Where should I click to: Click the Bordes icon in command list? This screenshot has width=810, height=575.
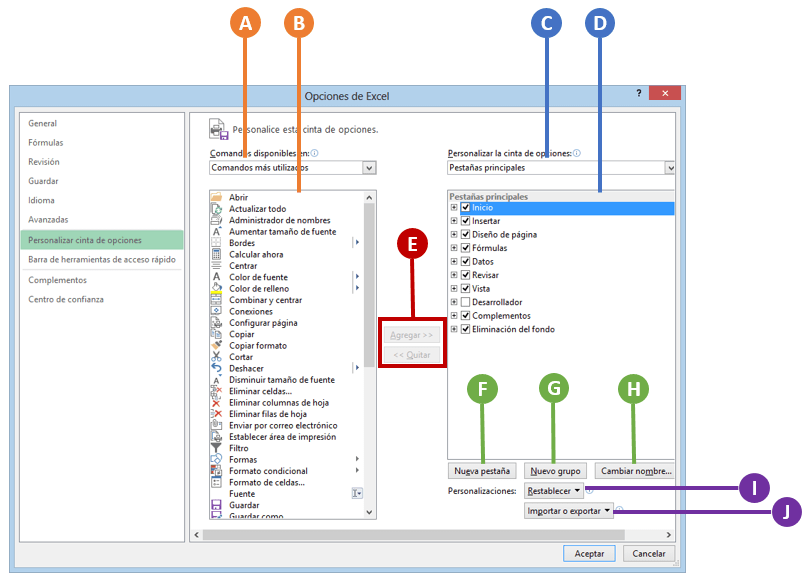click(x=216, y=243)
